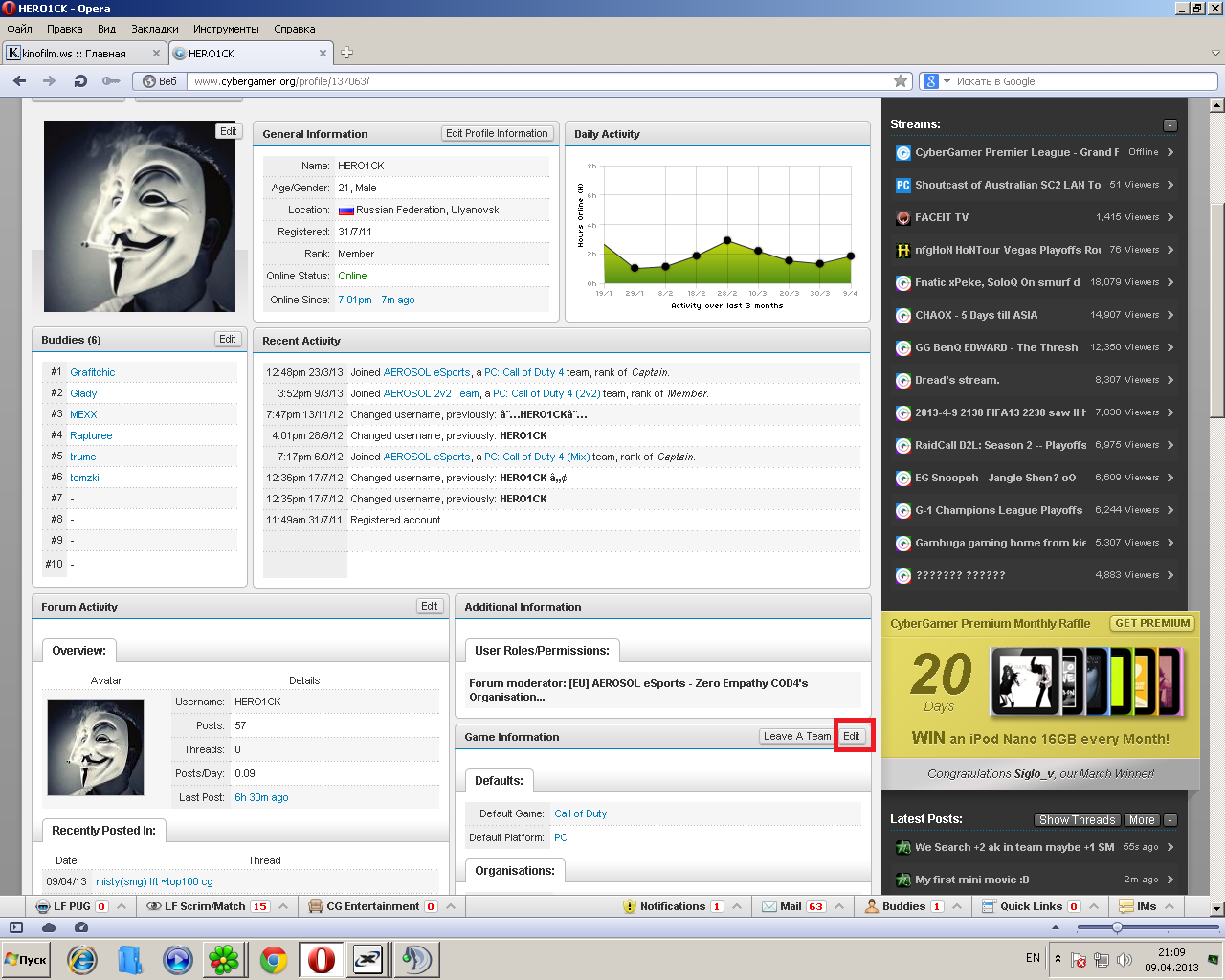Click the Opera Turbo gauge icon
This screenshot has height=980, width=1225.
[x=81, y=927]
